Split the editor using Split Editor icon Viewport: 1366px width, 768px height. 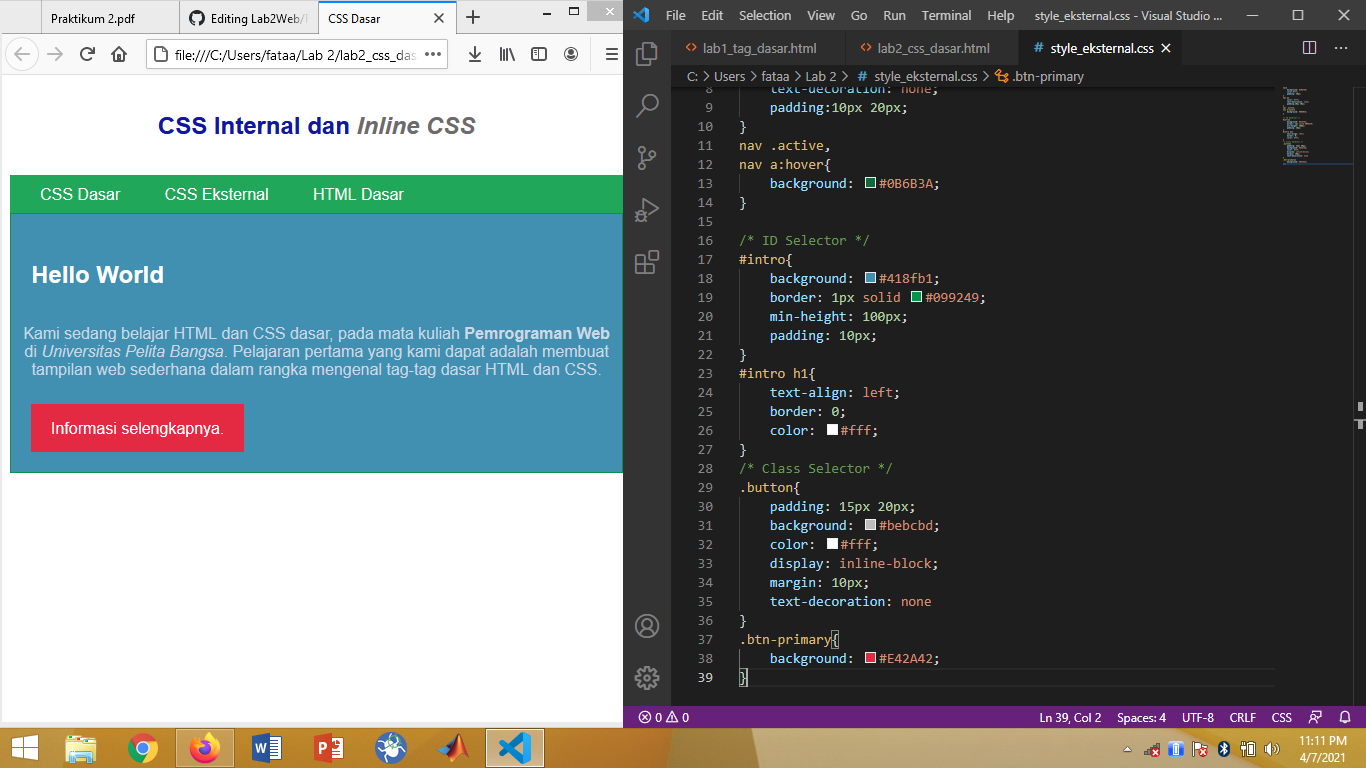coord(1311,47)
